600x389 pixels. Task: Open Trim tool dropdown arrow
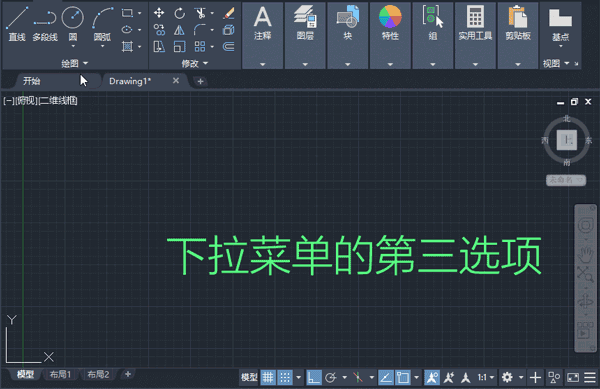pyautogui.click(x=212, y=13)
